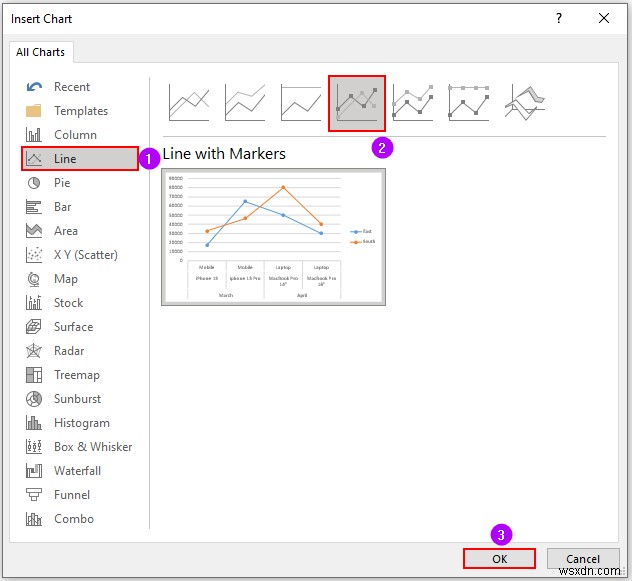Choose the Stacked Line subtype
Viewport: 632px width, 581px height.
coord(245,102)
